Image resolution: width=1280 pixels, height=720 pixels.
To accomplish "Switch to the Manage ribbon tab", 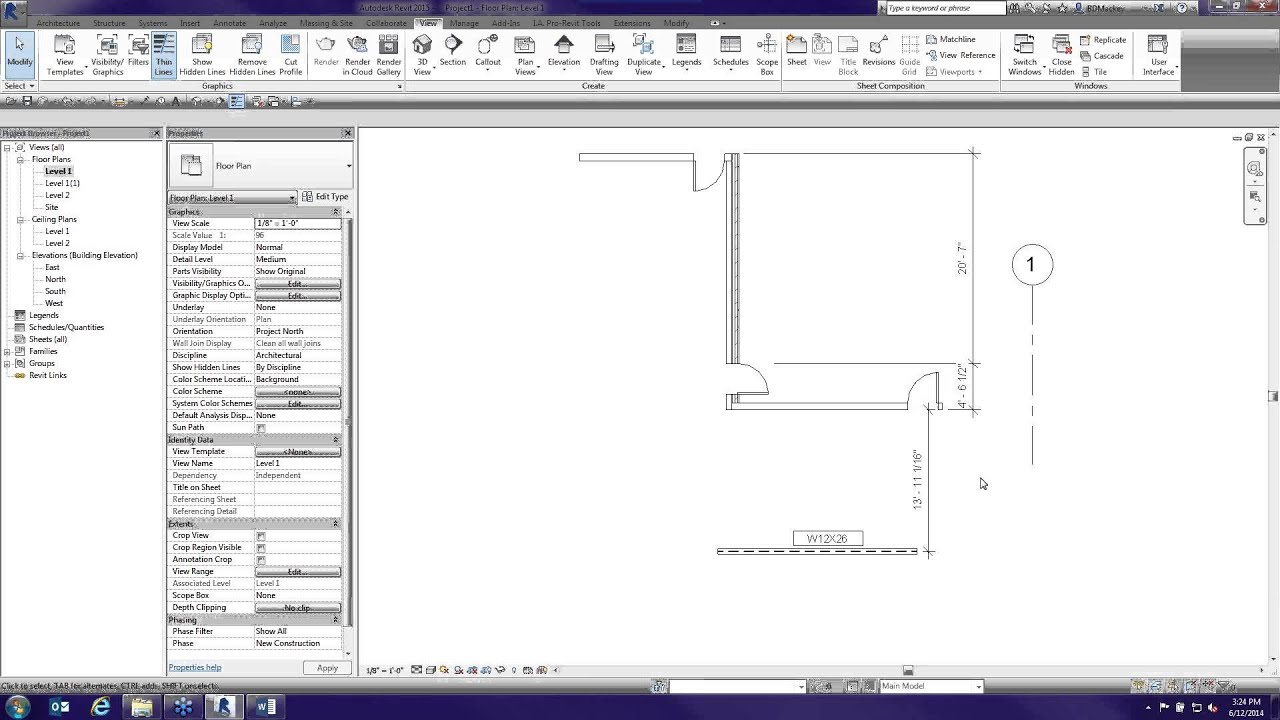I will [x=464, y=23].
